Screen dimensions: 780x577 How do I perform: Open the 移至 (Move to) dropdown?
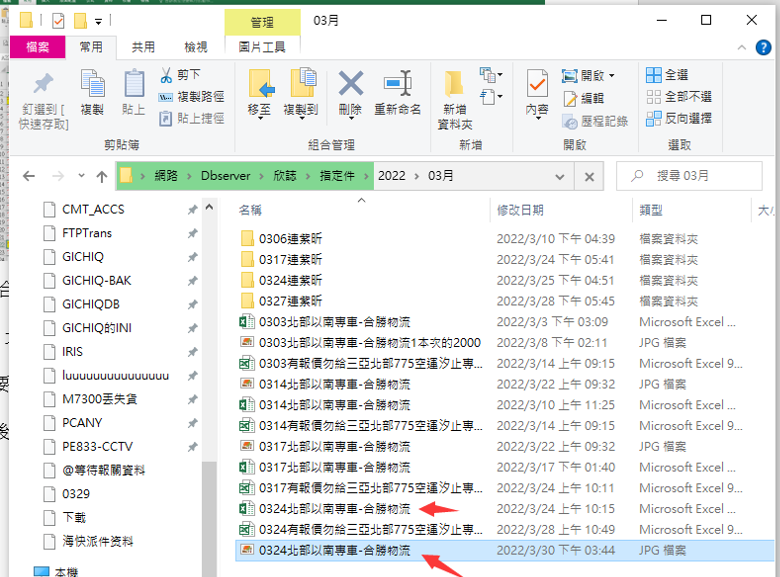(x=260, y=110)
